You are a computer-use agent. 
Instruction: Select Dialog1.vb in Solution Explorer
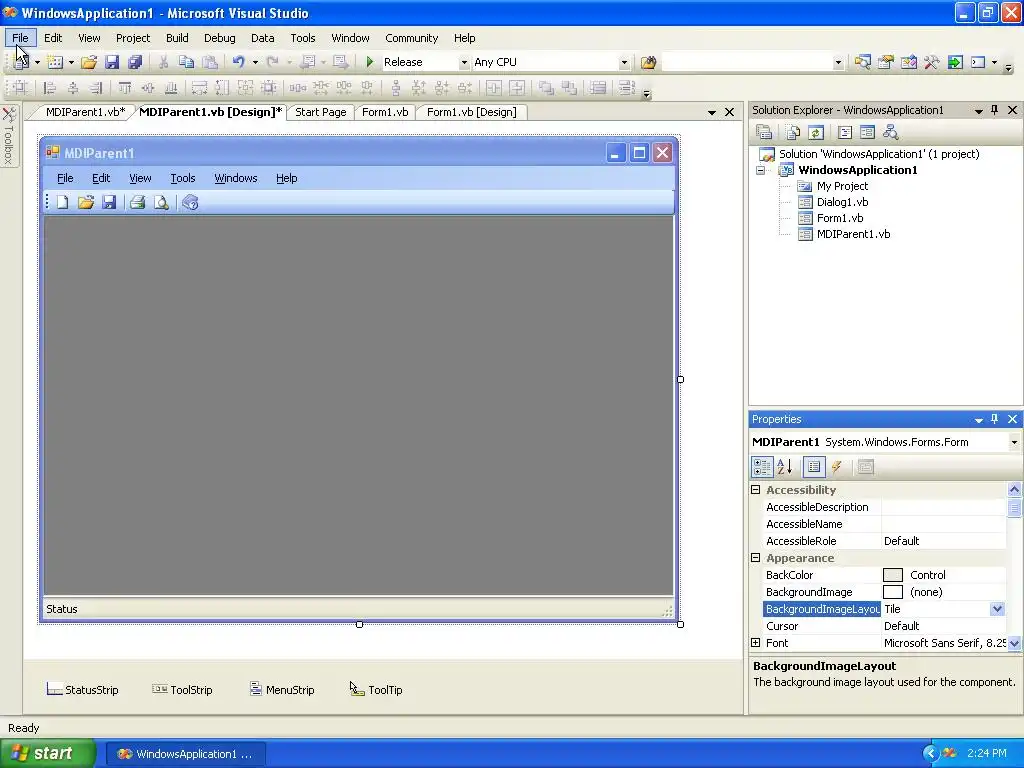click(842, 202)
